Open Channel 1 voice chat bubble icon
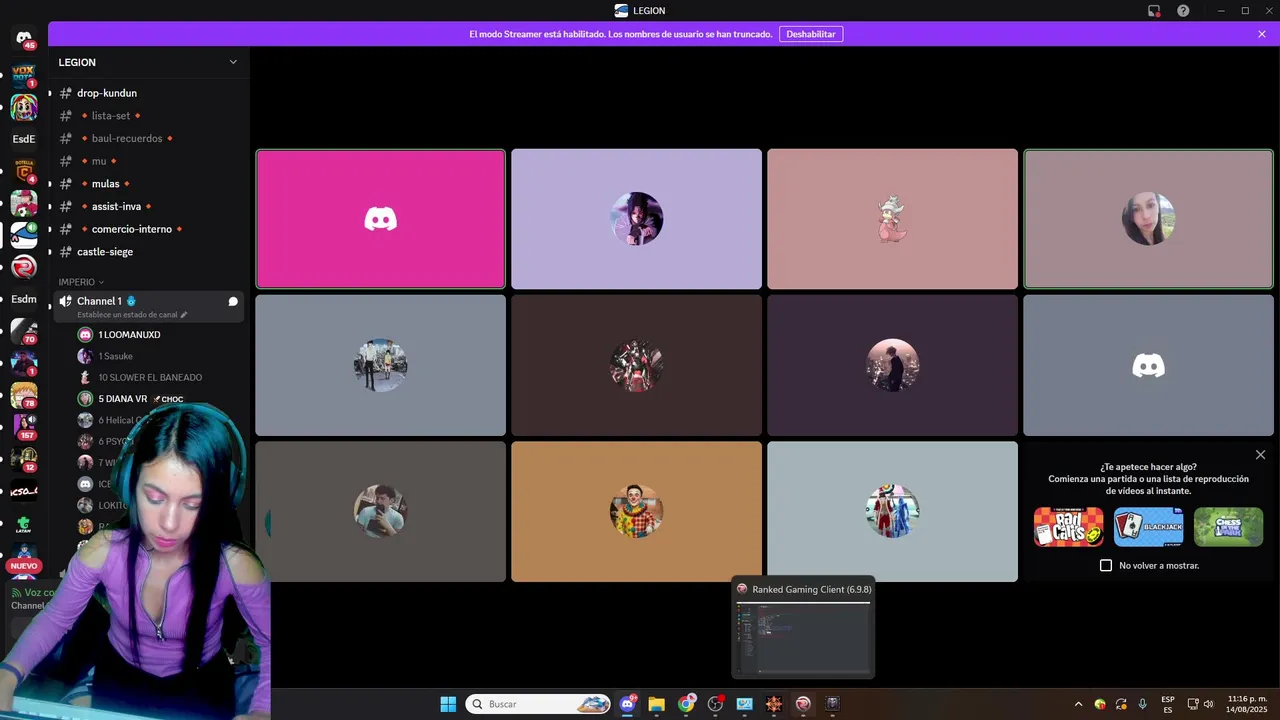Viewport: 1280px width, 720px height. [x=233, y=301]
